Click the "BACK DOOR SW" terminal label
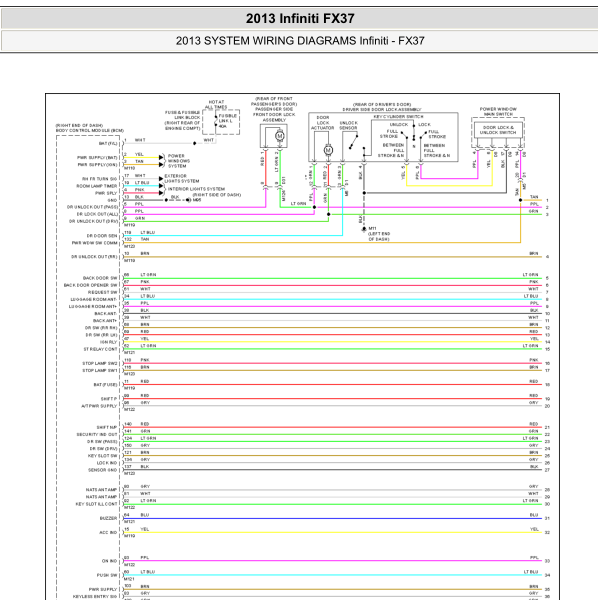598x600 pixels. tap(100, 278)
